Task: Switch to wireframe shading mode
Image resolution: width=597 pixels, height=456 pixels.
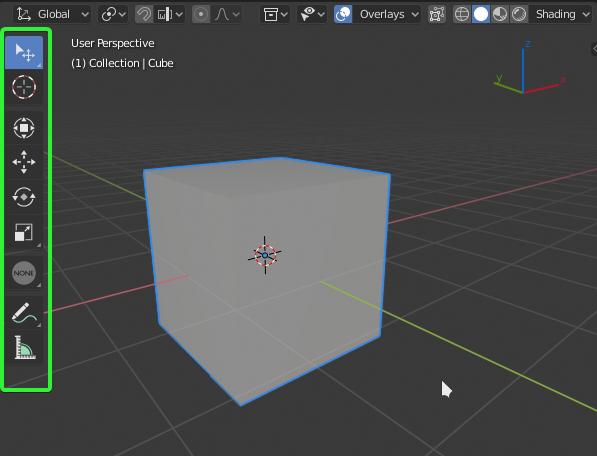Action: point(462,14)
